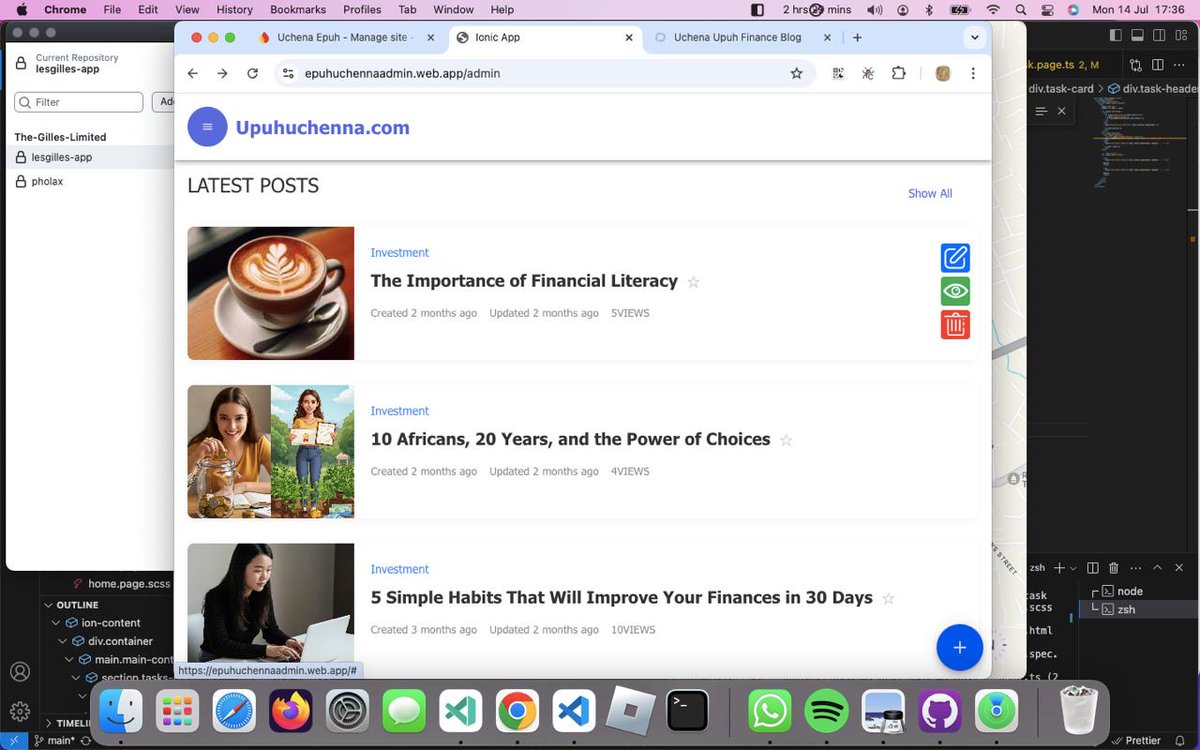Open Terminal from the Dock
The height and width of the screenshot is (750, 1200).
(688, 711)
